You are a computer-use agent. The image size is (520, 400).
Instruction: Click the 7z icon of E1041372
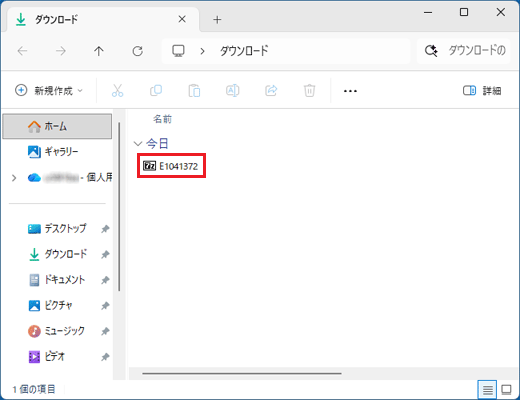[149, 166]
